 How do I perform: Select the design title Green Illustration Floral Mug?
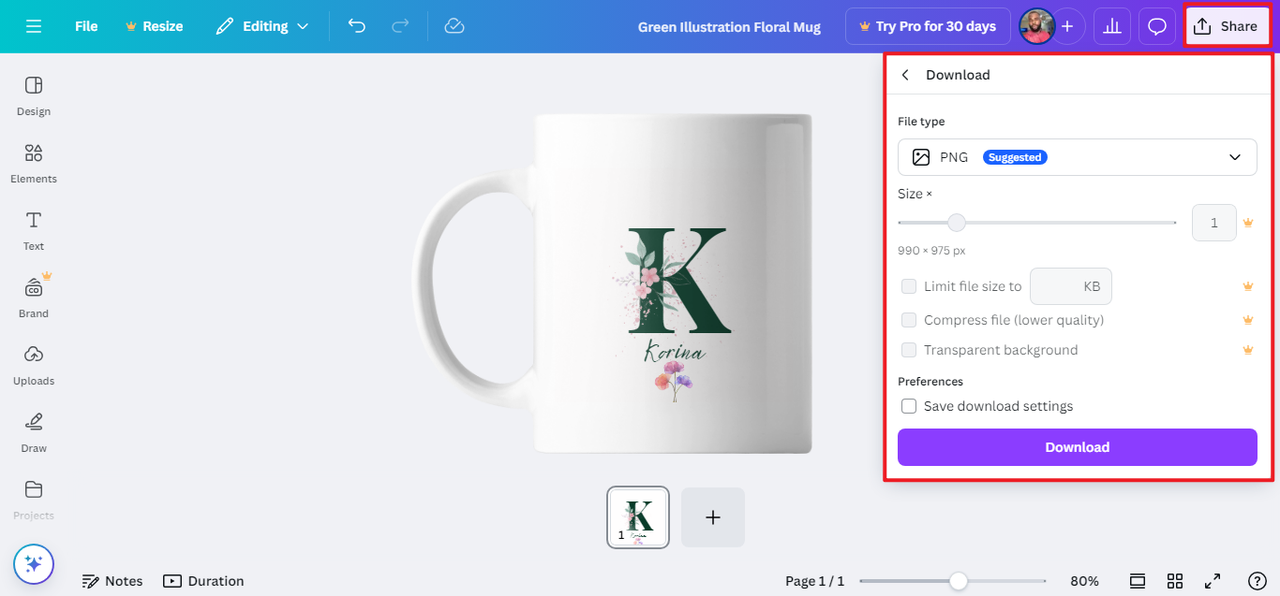click(729, 27)
